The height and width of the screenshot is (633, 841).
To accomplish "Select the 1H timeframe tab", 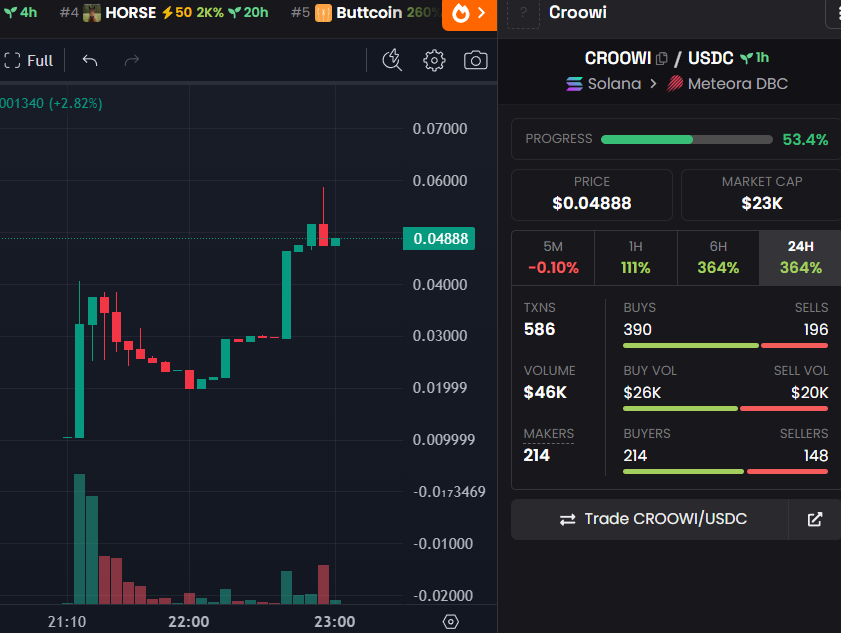I will click(636, 258).
